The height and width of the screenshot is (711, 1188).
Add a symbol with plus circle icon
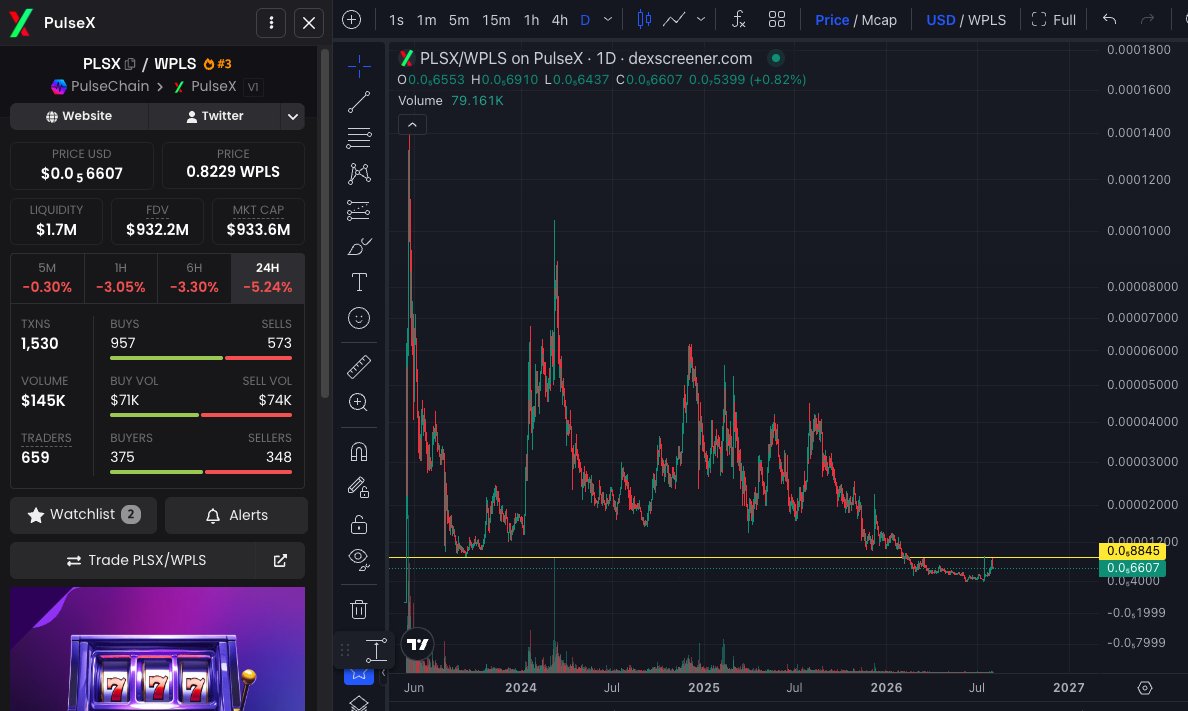[x=352, y=20]
